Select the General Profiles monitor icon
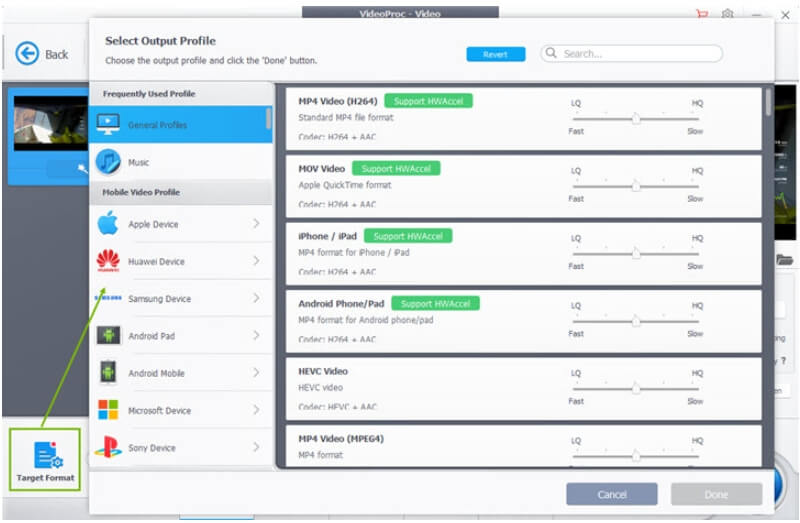800x523 pixels. tap(108, 124)
